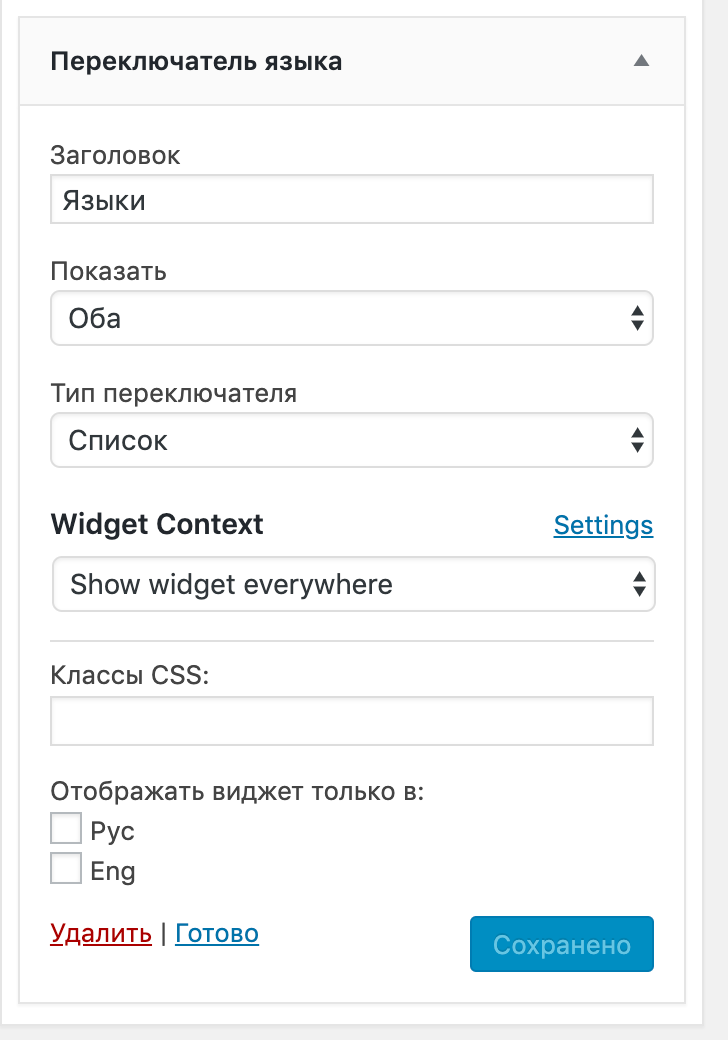Collapse the Переключатель языка widget arrow
Image resolution: width=728 pixels, height=1040 pixels.
pos(642,61)
